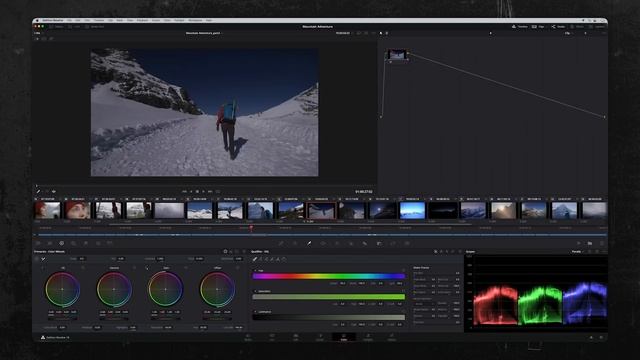
Task: Select the node thumbnail in node editor
Action: coord(397,55)
